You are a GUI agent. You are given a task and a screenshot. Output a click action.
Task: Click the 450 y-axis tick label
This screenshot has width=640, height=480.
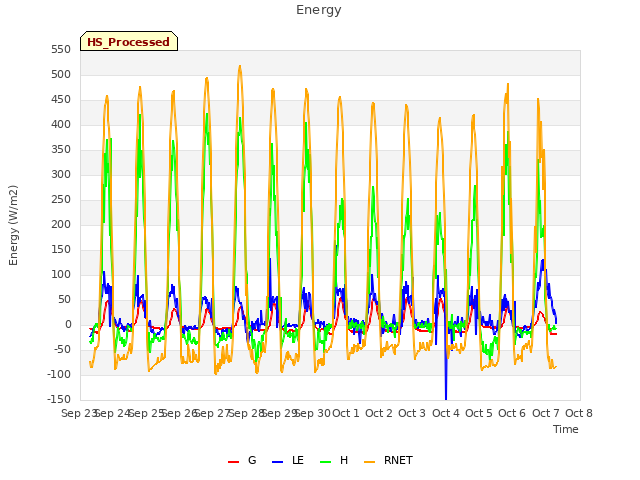[61, 100]
